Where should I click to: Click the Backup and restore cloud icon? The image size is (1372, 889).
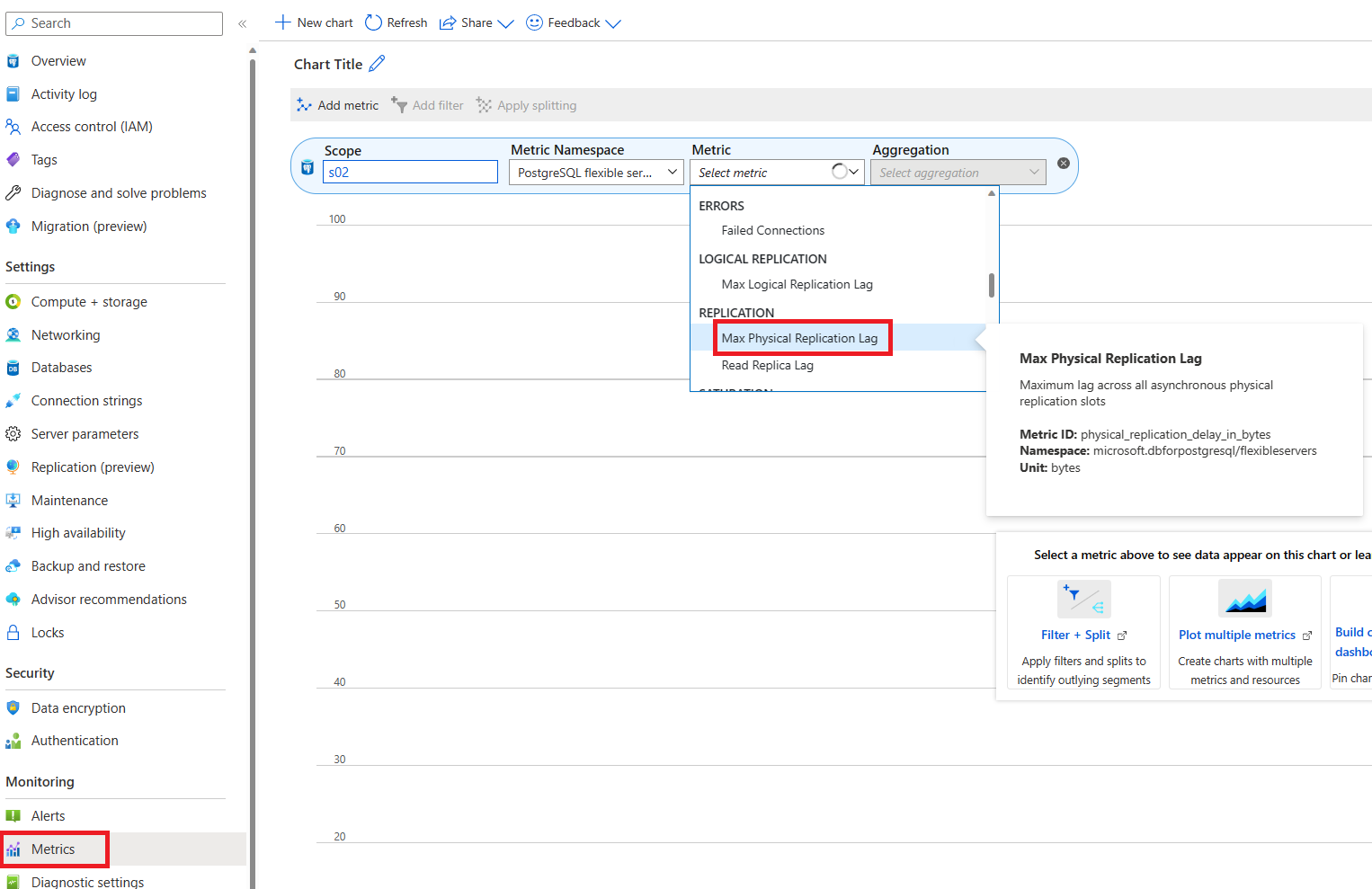[x=13, y=566]
